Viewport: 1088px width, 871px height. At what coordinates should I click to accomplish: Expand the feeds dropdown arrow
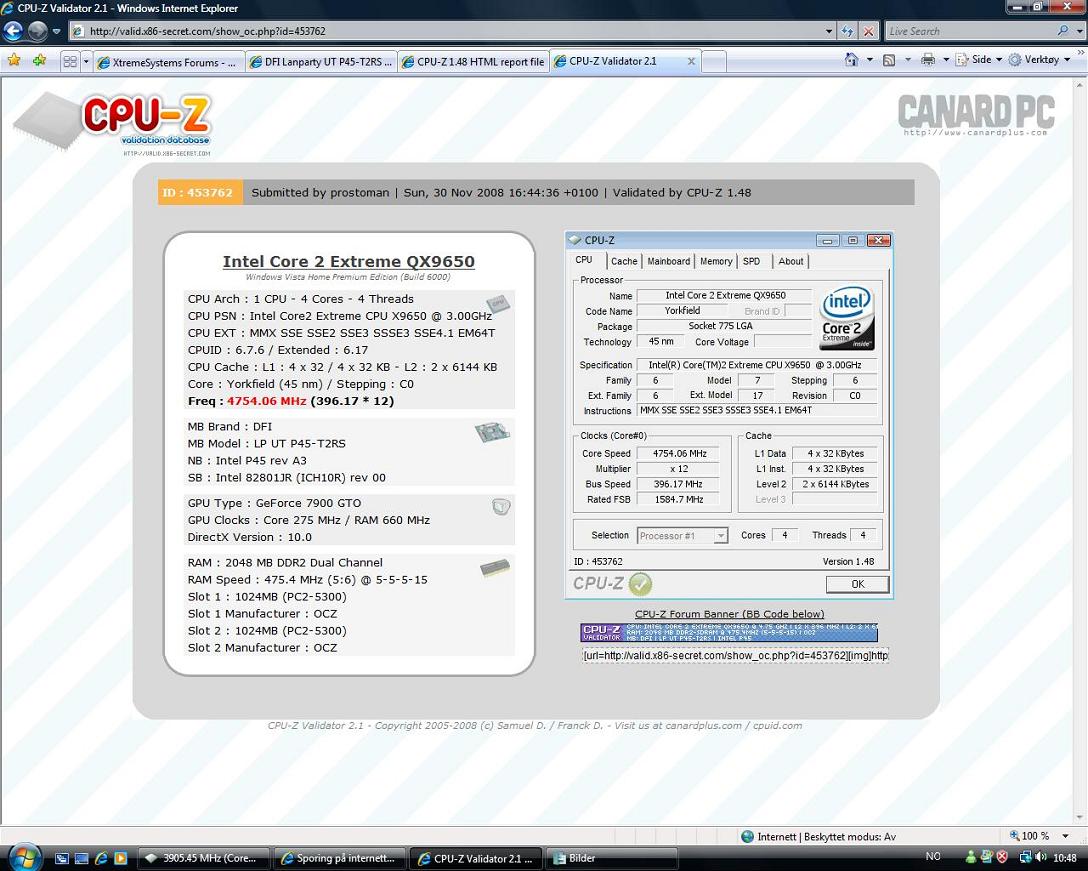908,60
